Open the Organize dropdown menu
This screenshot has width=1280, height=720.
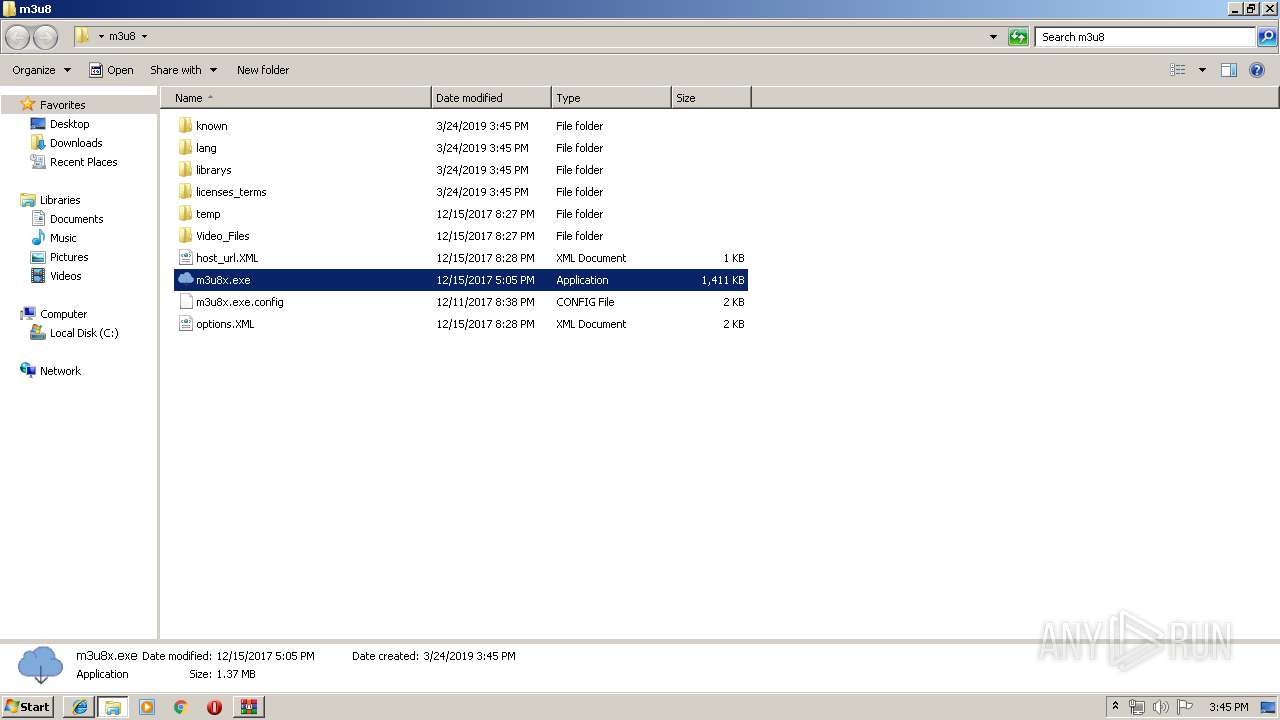pyautogui.click(x=41, y=70)
